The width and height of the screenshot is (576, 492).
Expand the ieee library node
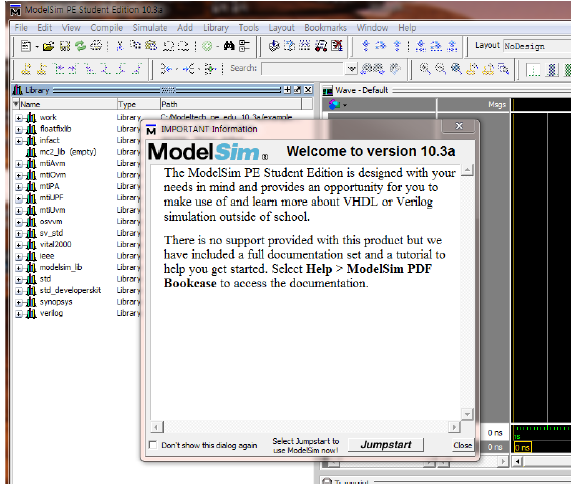[x=18, y=257]
